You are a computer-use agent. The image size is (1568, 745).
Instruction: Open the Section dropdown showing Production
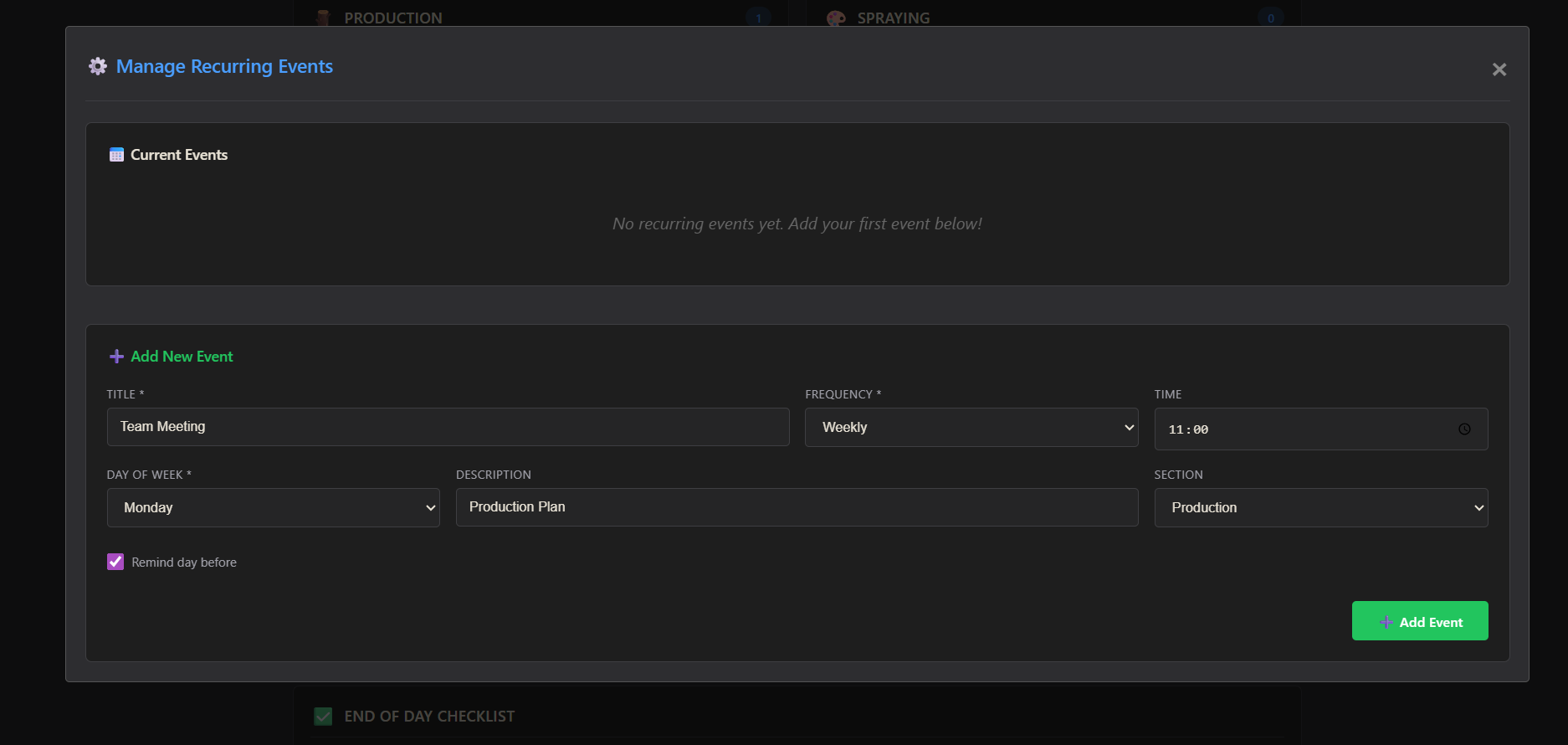point(1320,508)
